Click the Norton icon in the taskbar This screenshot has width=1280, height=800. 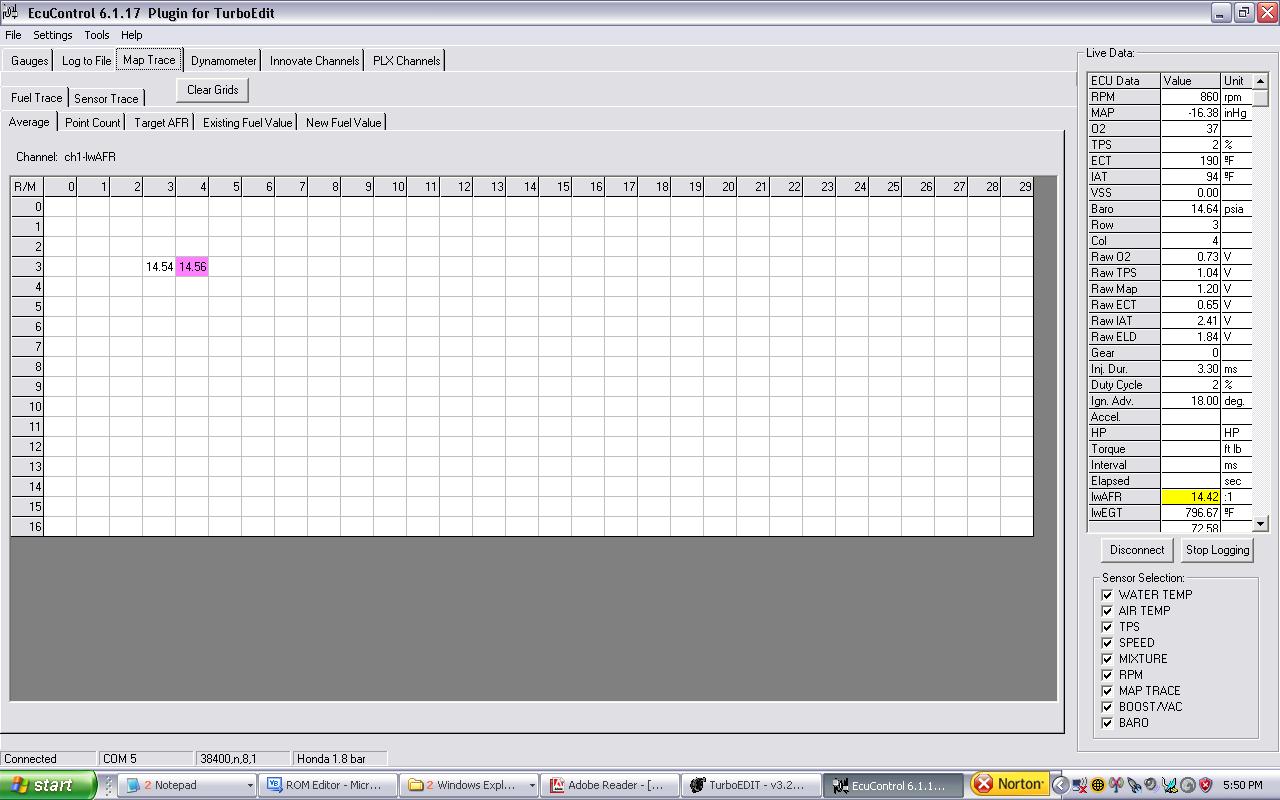coord(1009,785)
